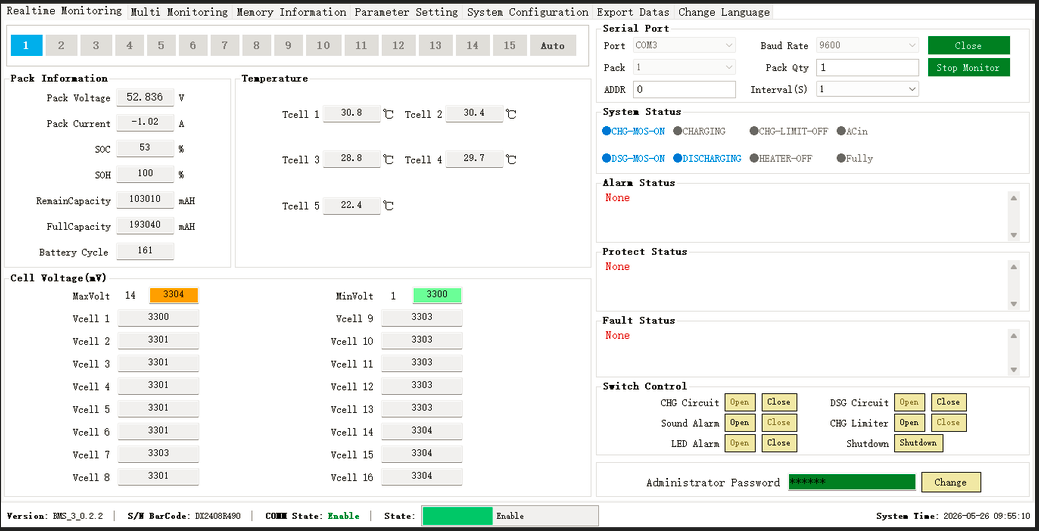Click the CHG-LIMIT-OFF status indicator
The width and height of the screenshot is (1039, 531).
click(789, 131)
